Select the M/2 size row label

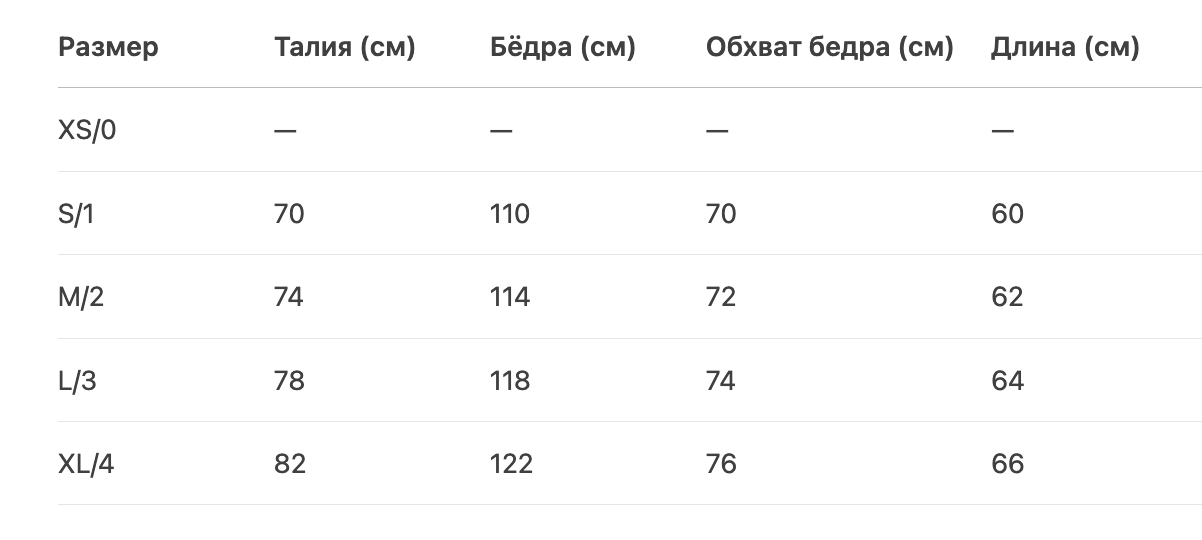click(x=81, y=297)
